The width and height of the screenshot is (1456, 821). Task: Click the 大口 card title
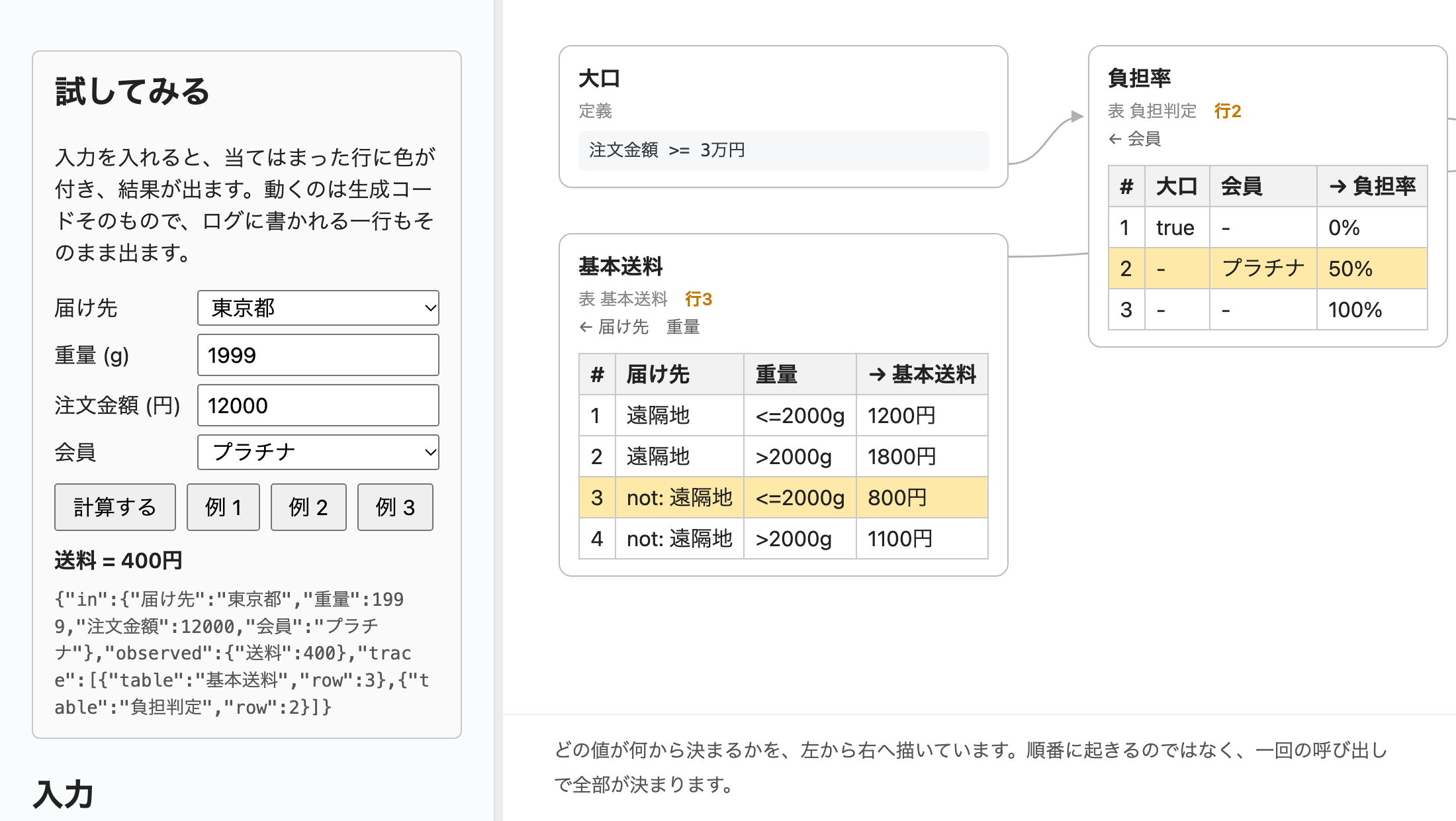pyautogui.click(x=599, y=79)
